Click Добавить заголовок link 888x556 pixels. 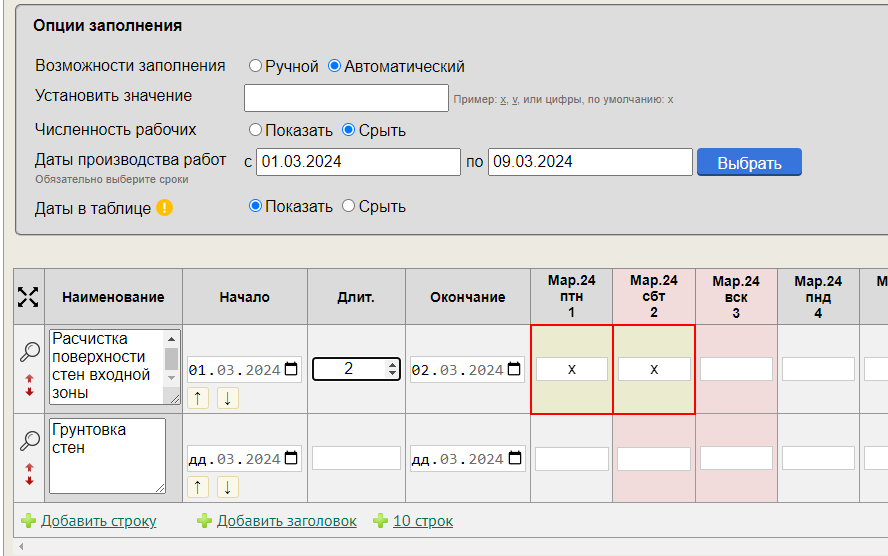pyautogui.click(x=287, y=521)
